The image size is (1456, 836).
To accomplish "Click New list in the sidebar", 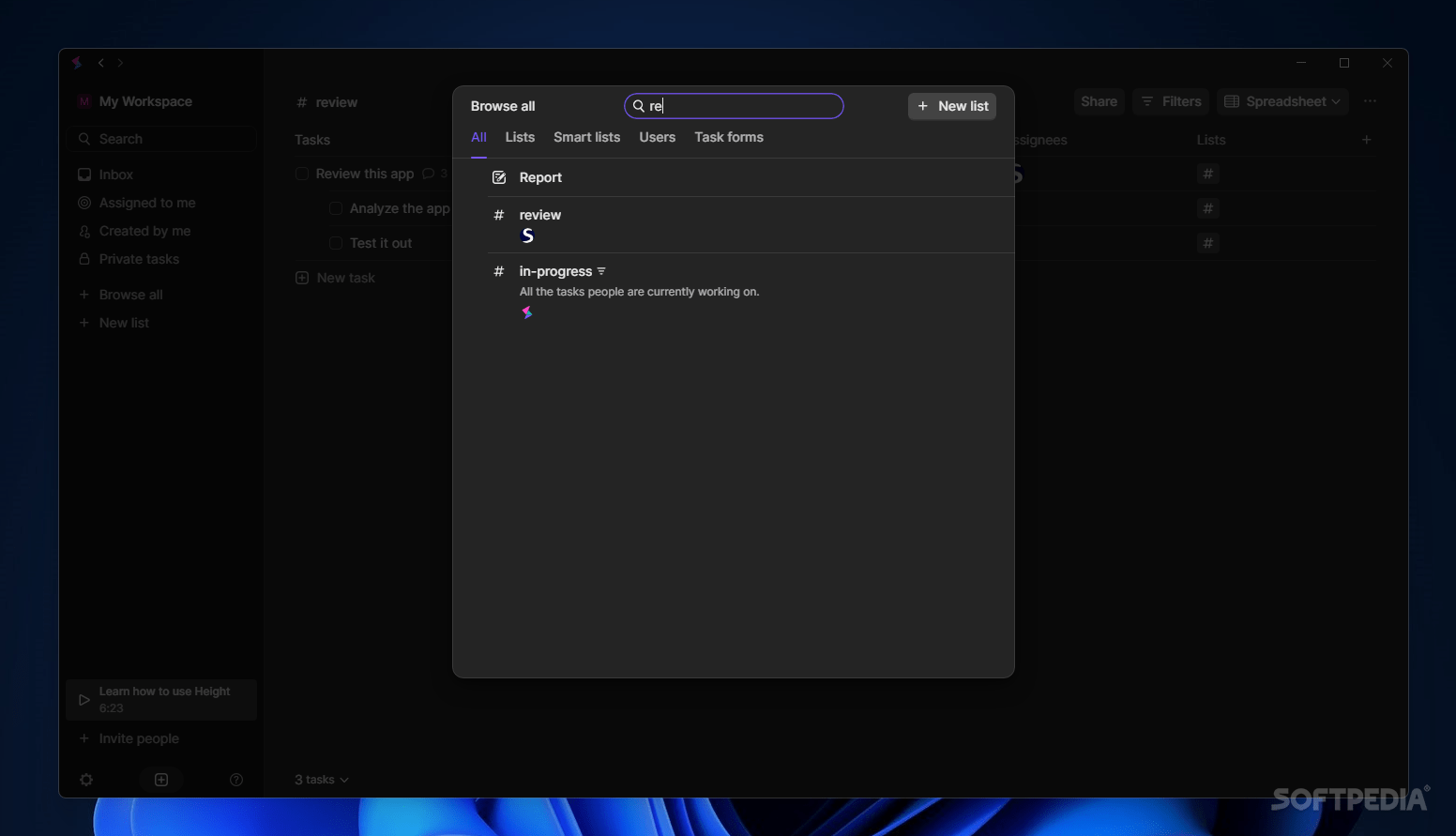I will [114, 323].
